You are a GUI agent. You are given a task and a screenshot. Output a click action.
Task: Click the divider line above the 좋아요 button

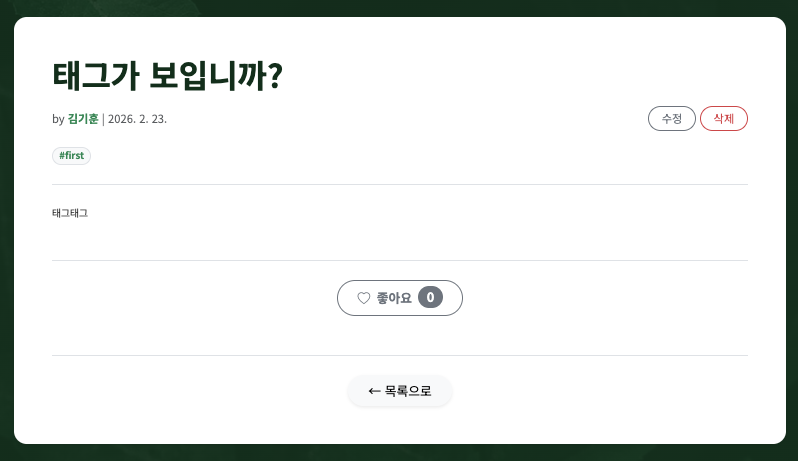coord(400,261)
